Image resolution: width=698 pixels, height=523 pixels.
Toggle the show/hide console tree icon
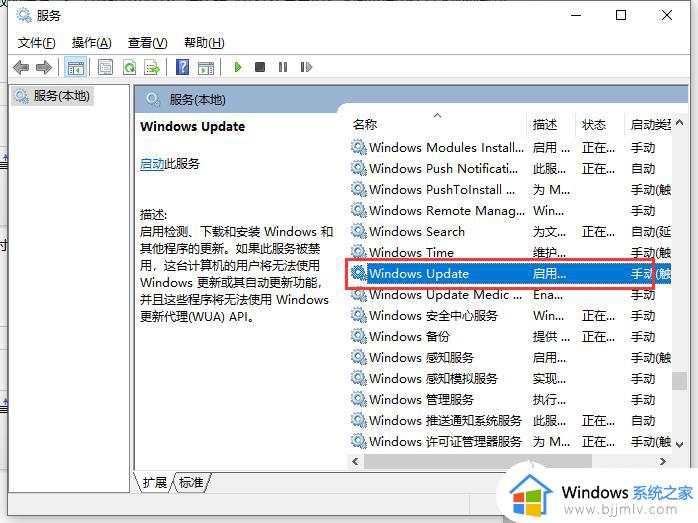tap(76, 68)
